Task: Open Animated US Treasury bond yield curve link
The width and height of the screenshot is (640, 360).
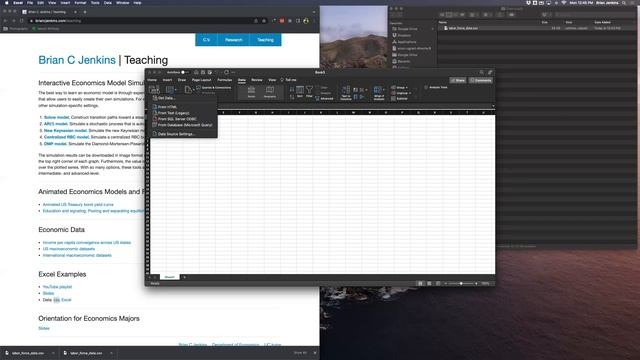Action: point(78,204)
